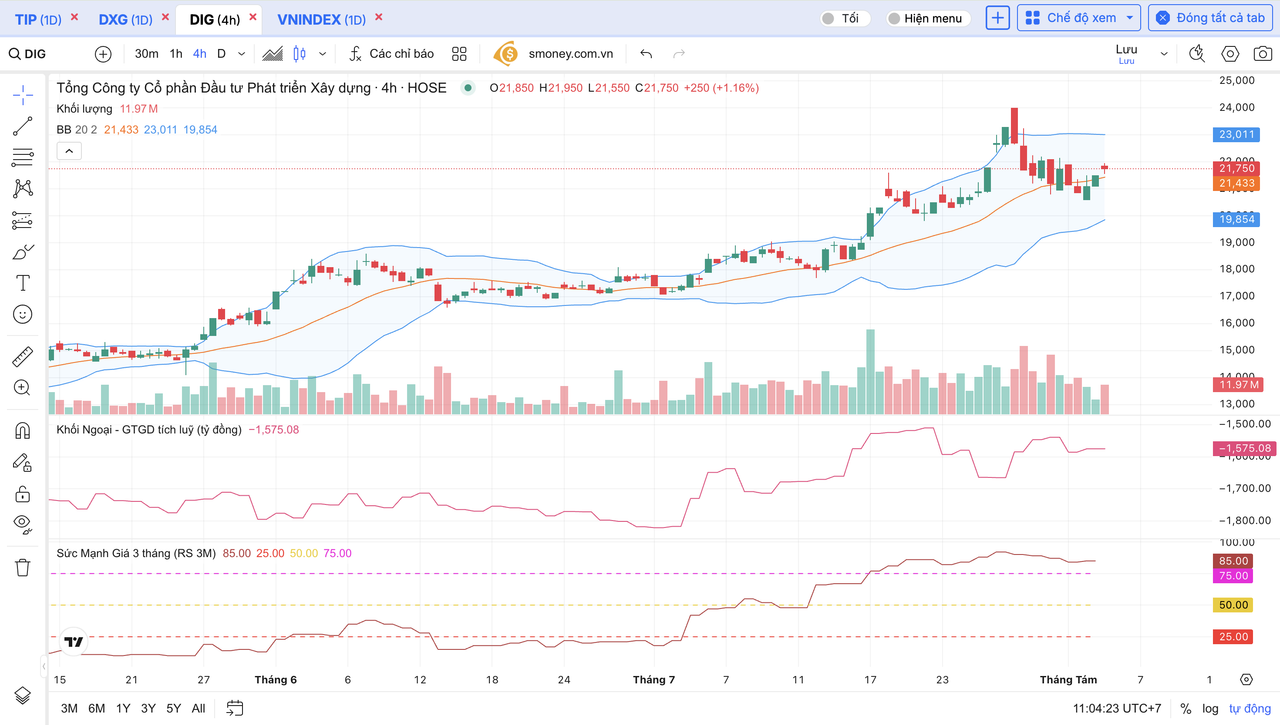Open time axis settings gear icon

pos(1246,679)
